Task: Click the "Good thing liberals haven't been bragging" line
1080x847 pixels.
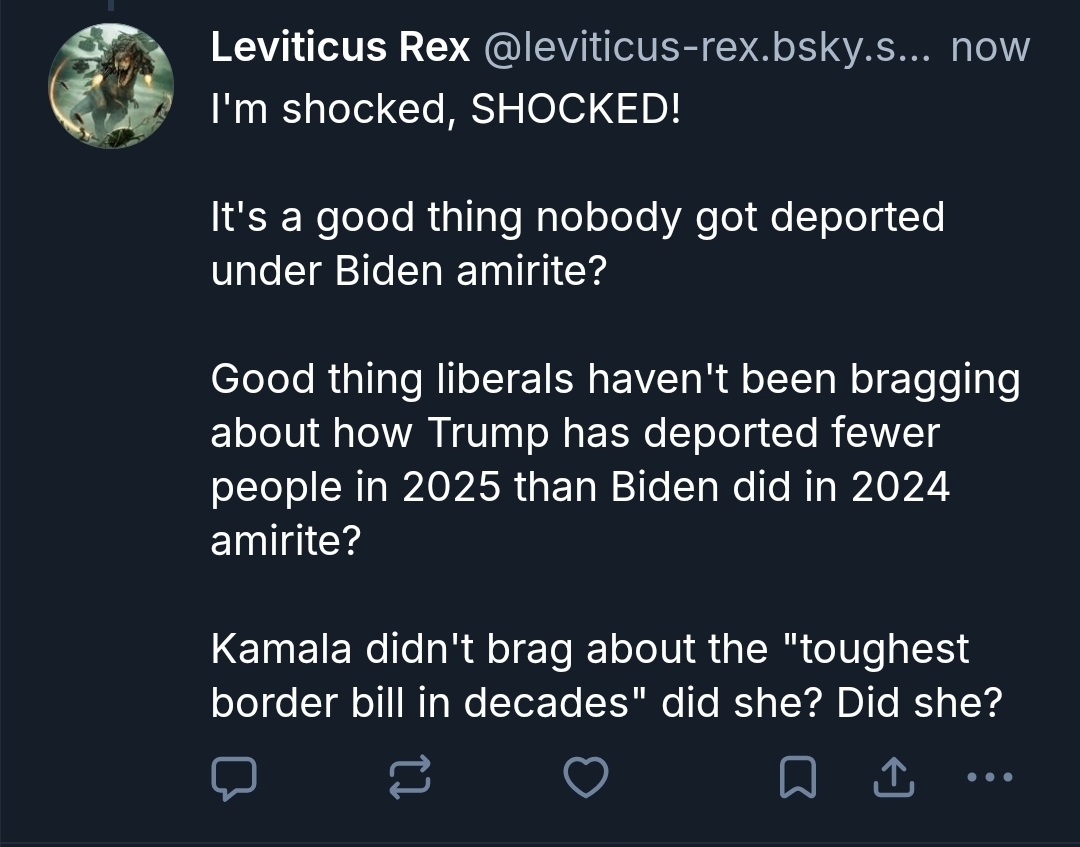Action: [x=615, y=380]
